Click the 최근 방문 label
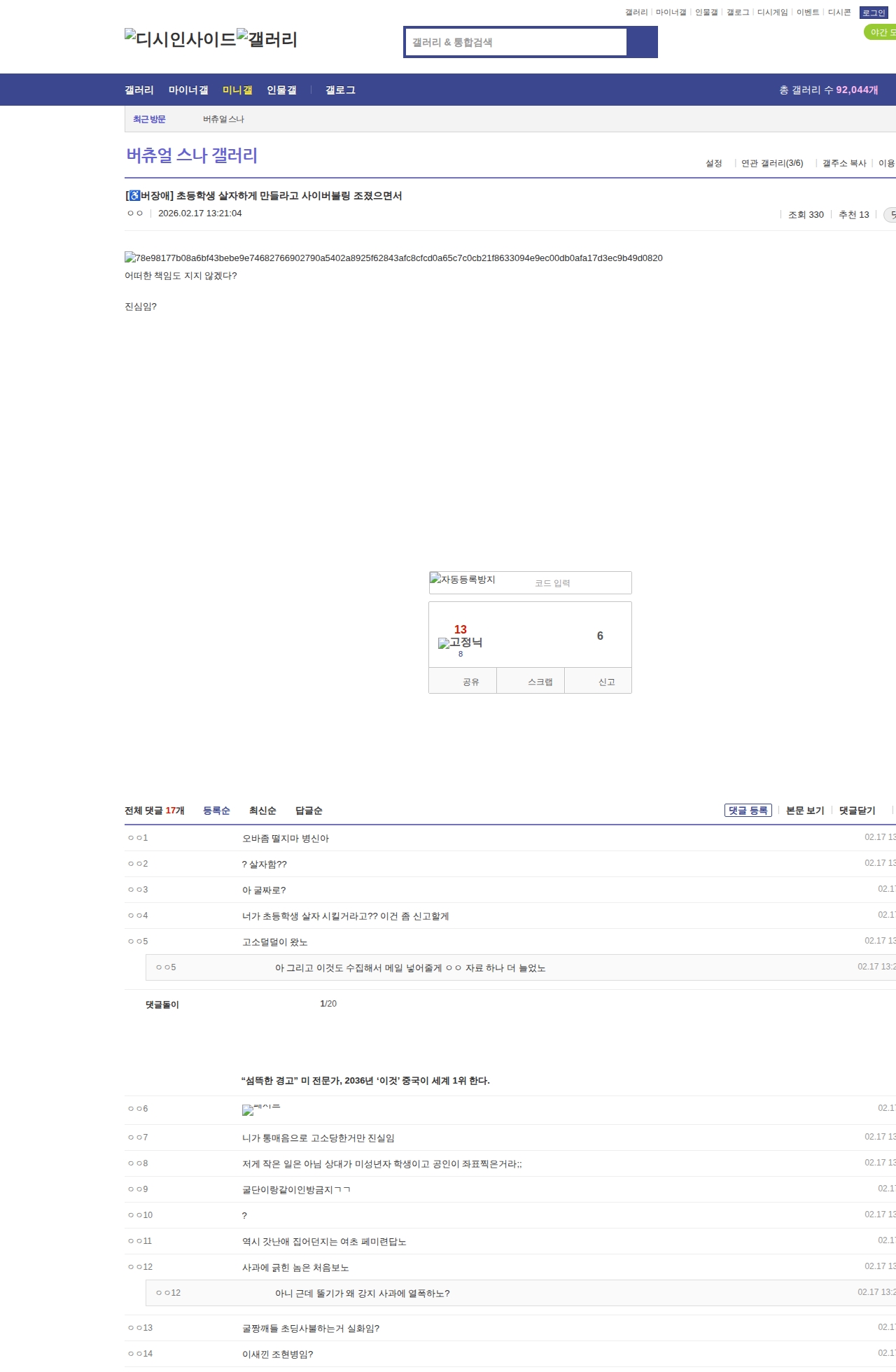 [x=149, y=120]
